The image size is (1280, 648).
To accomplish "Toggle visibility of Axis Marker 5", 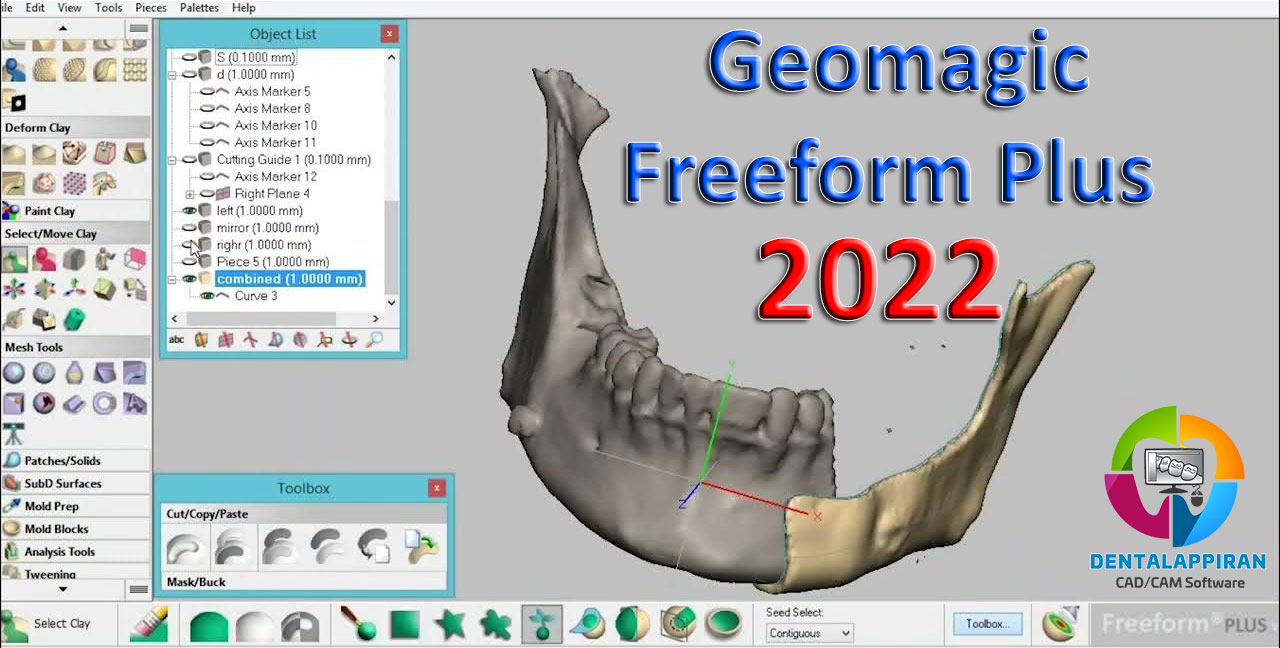I will click(208, 92).
